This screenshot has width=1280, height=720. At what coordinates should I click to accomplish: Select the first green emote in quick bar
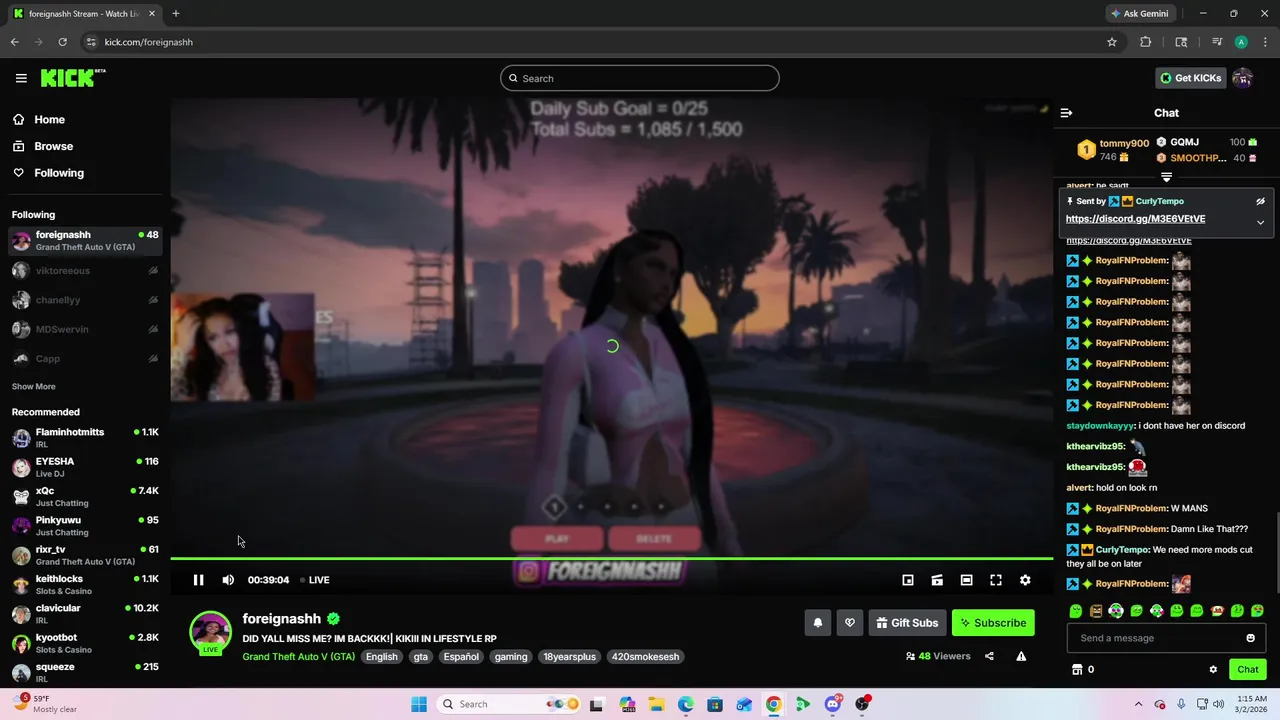(x=1076, y=611)
